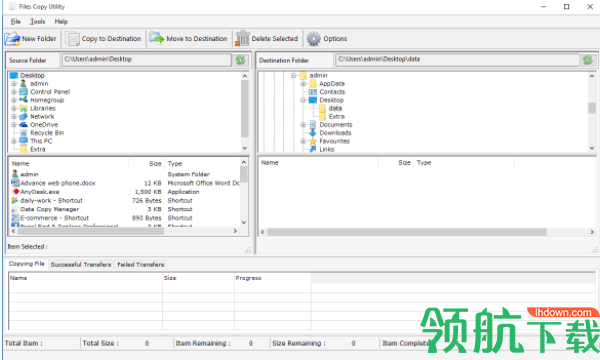600x360 pixels.
Task: Select the data folder in destination tree
Action: tap(335, 108)
